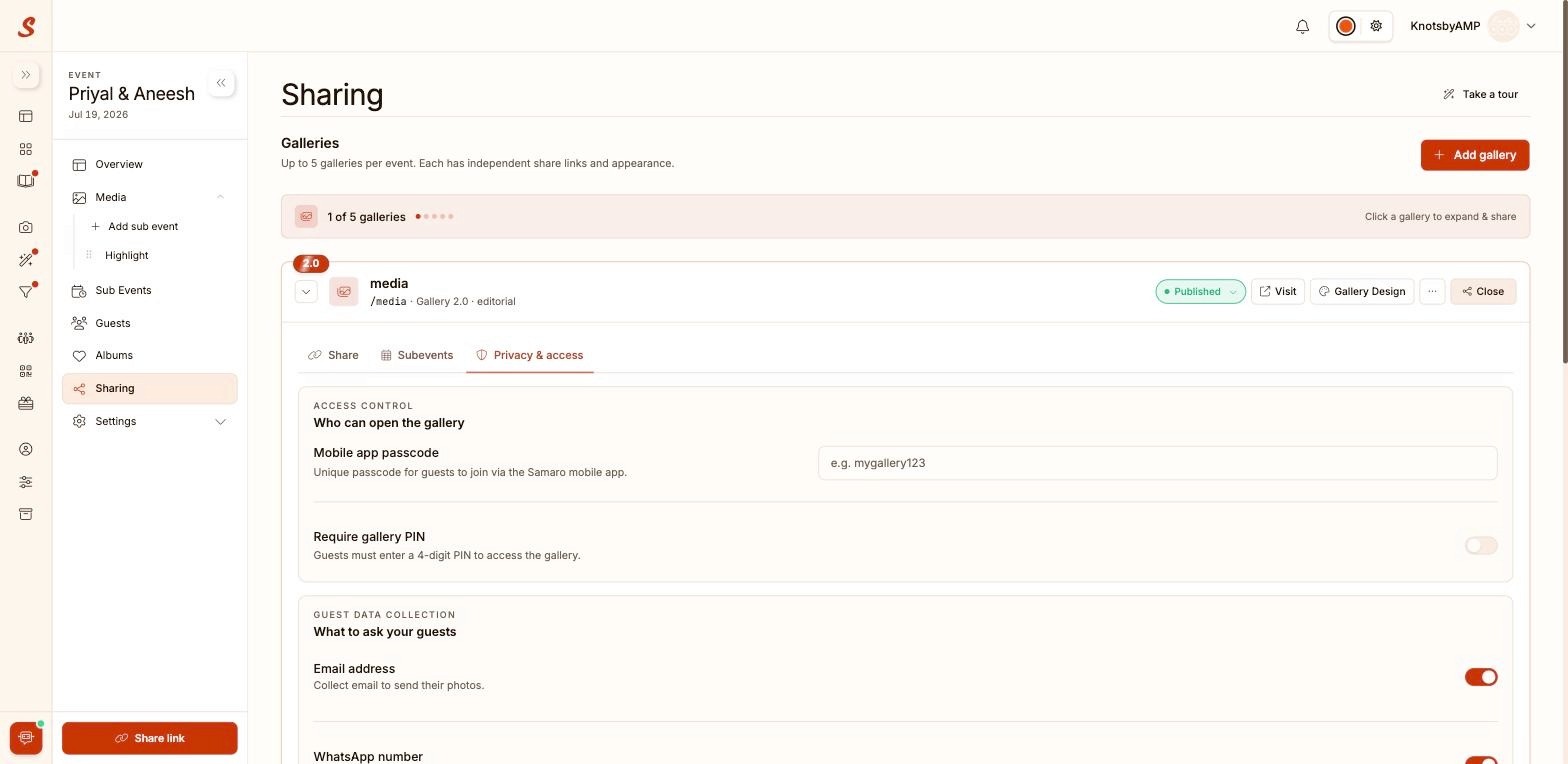Image resolution: width=1568 pixels, height=764 pixels.
Task: Click the Share link button
Action: (x=150, y=738)
